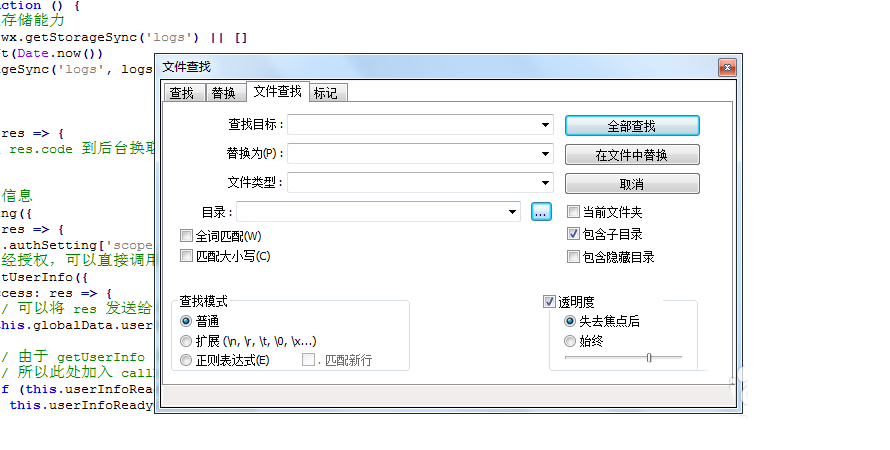Close the 文件查找 dialog window
The height and width of the screenshot is (450, 890).
coord(727,67)
